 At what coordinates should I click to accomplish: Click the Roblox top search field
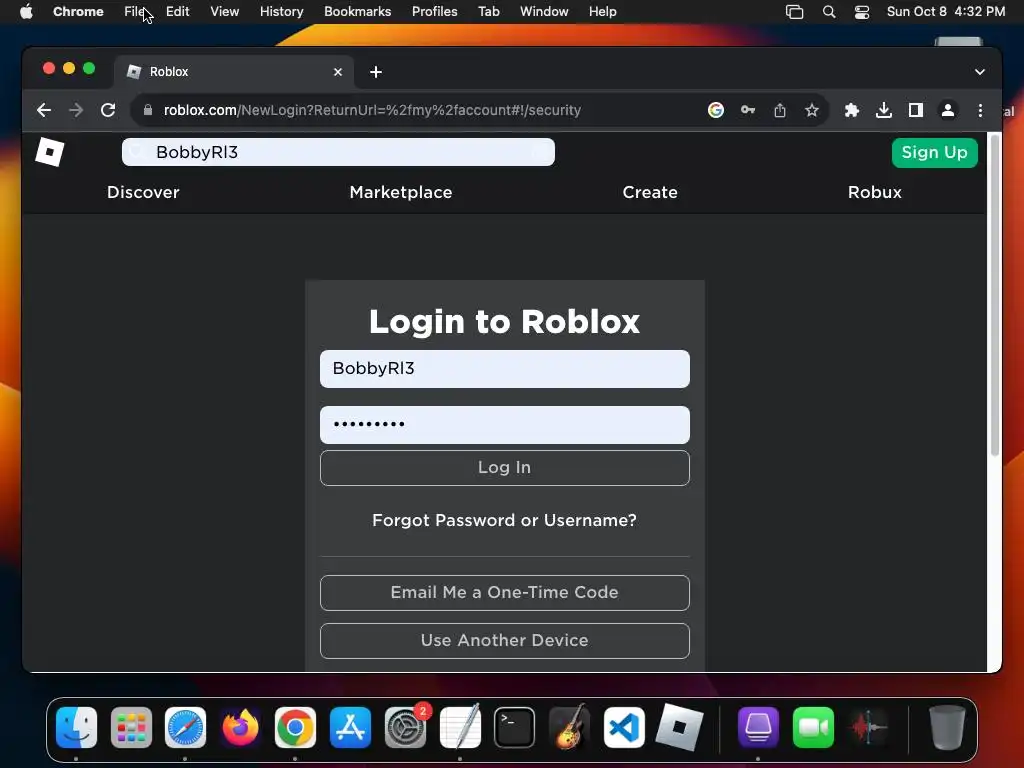coord(338,152)
